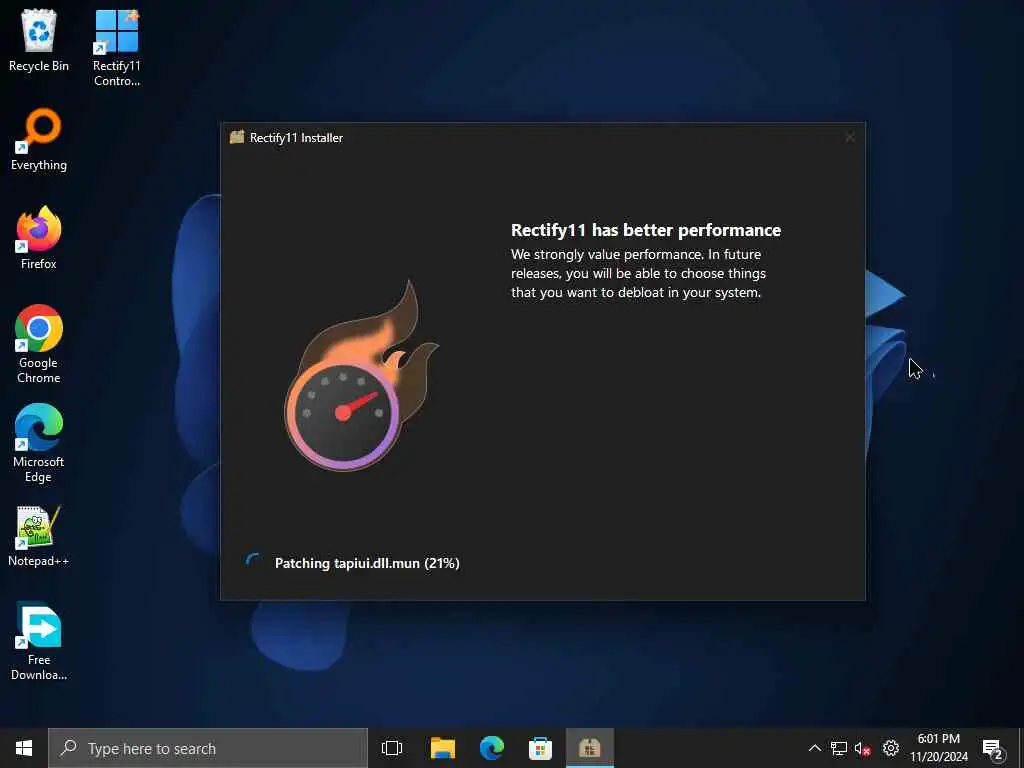Select the Microsoft Edge desktop shortcut
The height and width of the screenshot is (768, 1024).
click(x=39, y=443)
